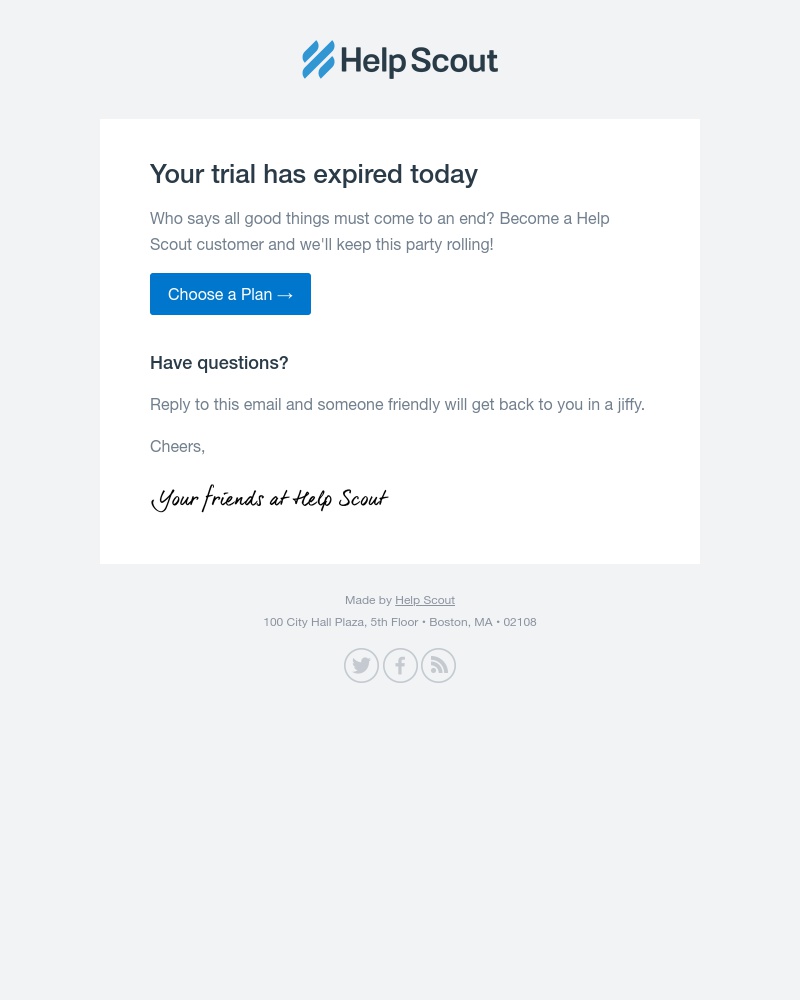This screenshot has height=1000, width=800.
Task: Click the Choose a Plan button
Action: 230,294
